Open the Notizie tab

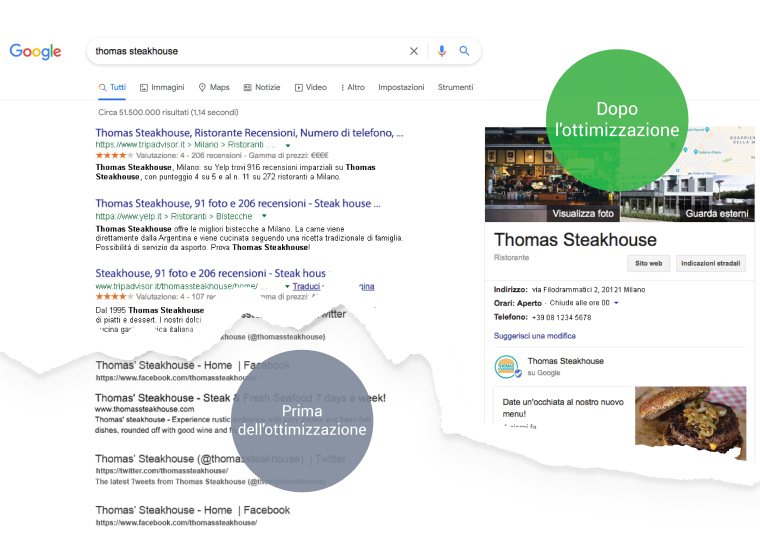pos(262,87)
